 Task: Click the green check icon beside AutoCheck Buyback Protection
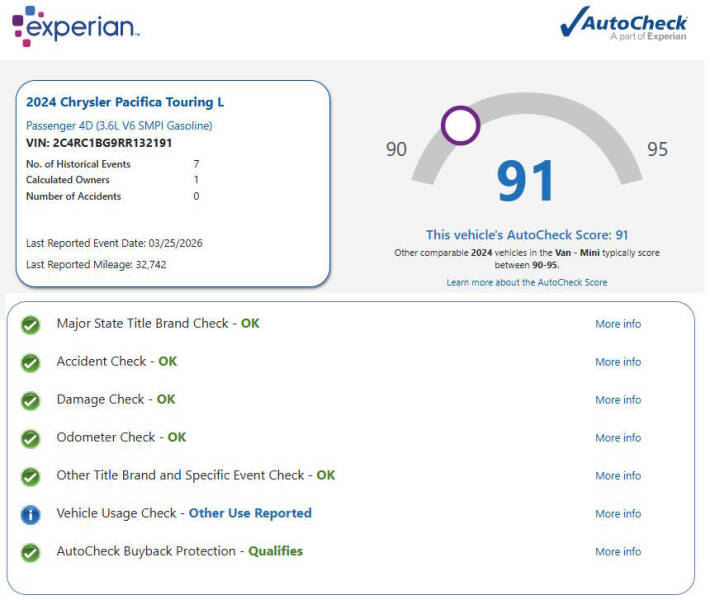tap(30, 553)
